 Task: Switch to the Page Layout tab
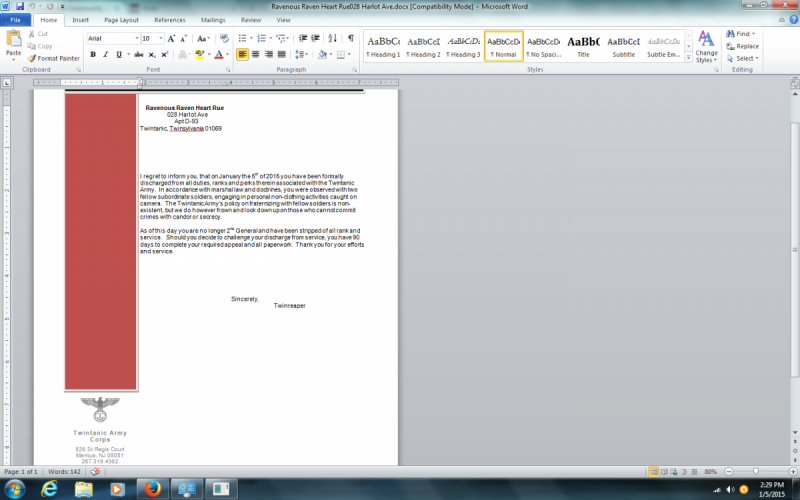121,20
